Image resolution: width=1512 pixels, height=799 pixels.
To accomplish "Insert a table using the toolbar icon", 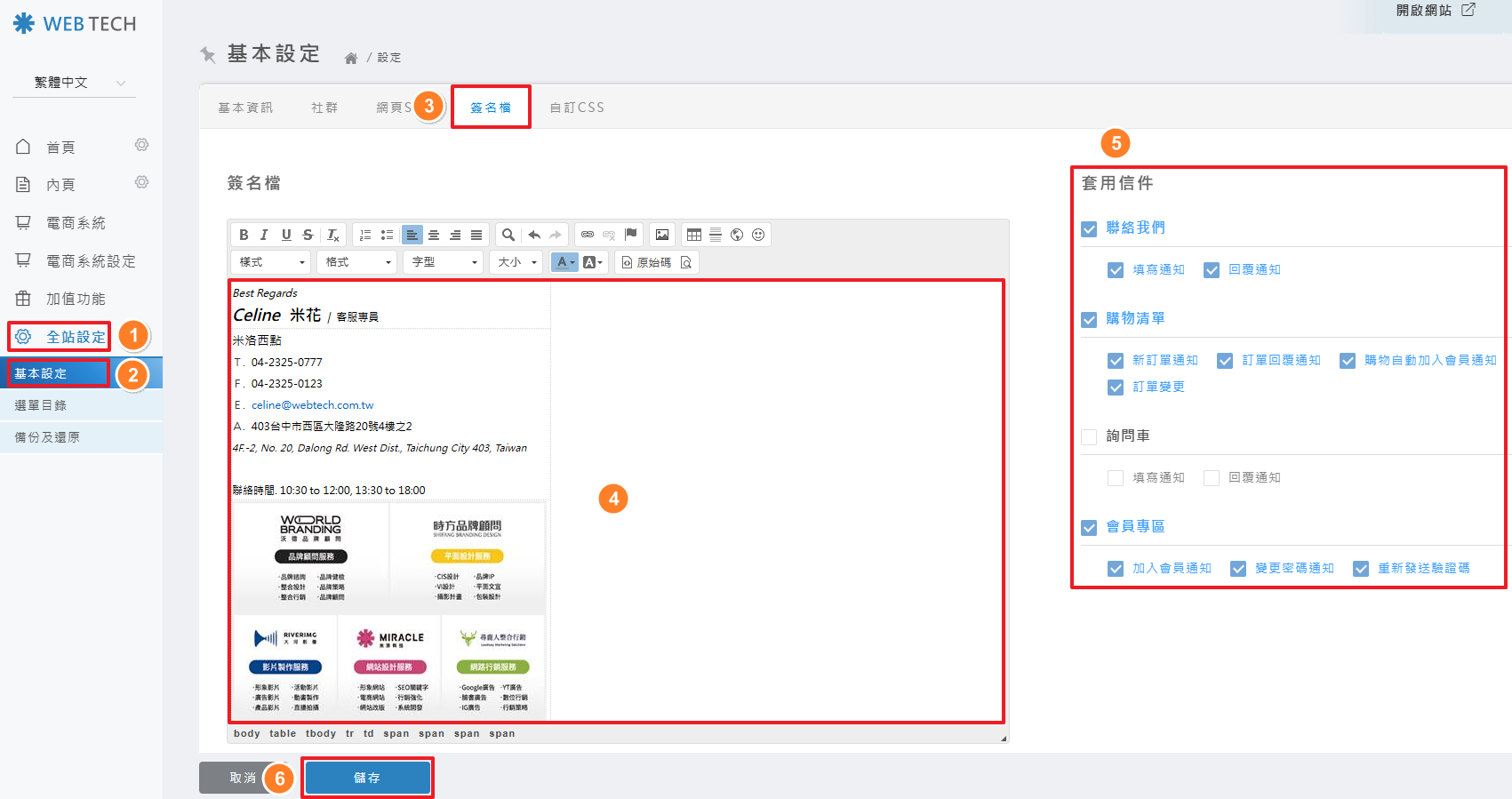I will coord(694,235).
